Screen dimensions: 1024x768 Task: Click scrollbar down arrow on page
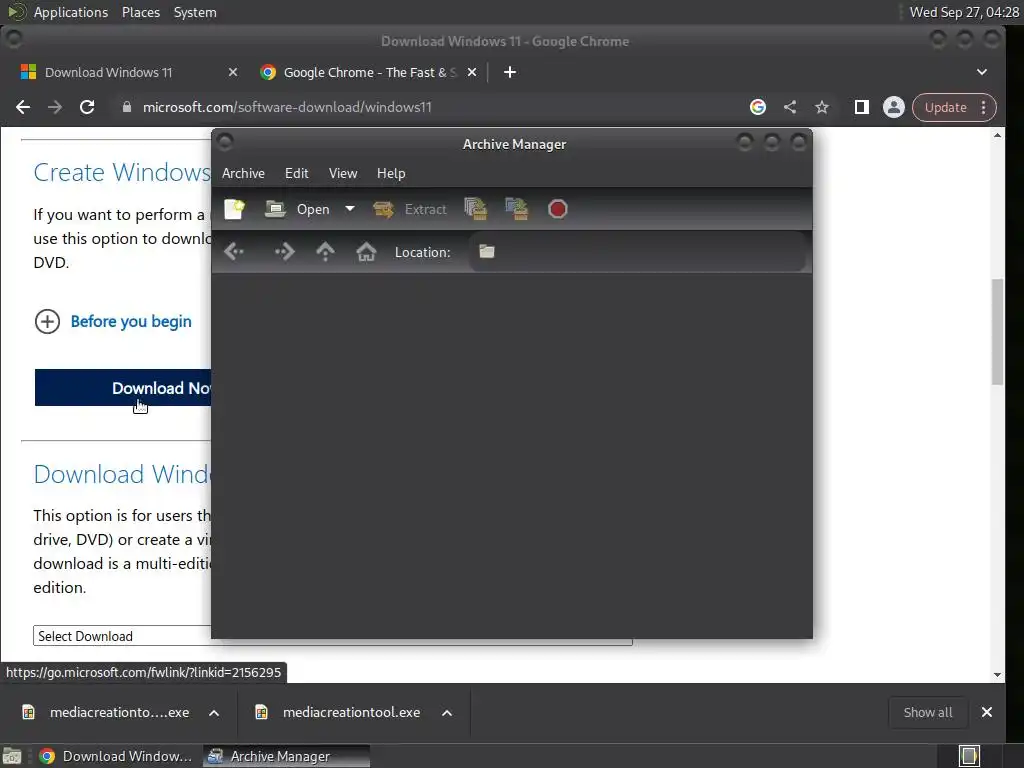coord(997,675)
